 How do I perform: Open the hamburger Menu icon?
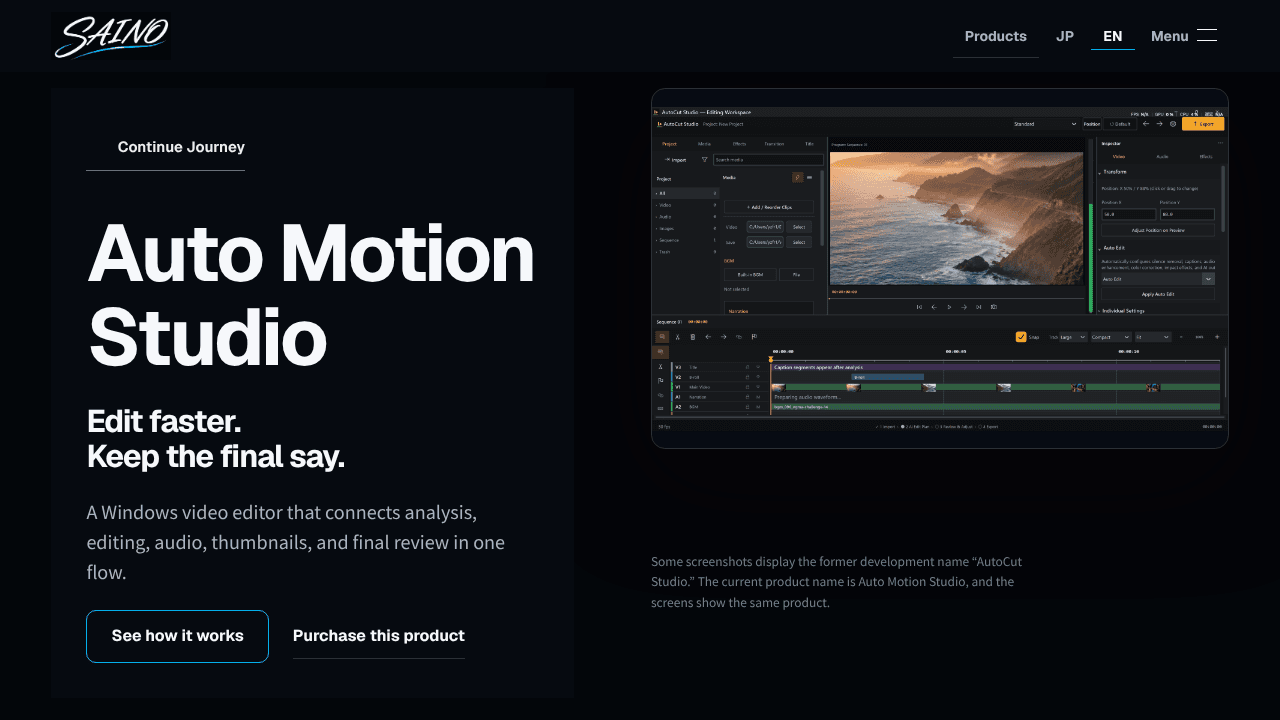coord(1206,36)
